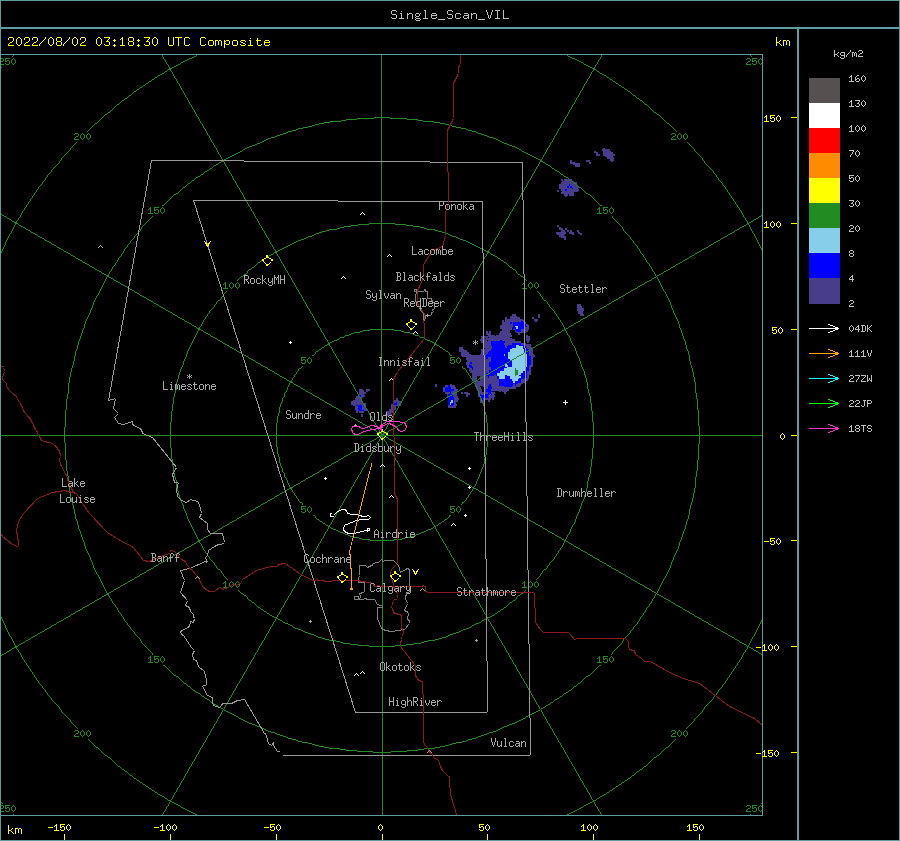This screenshot has width=900, height=841.
Task: Select the gray 130–160 legend swatch
Action: click(x=824, y=91)
